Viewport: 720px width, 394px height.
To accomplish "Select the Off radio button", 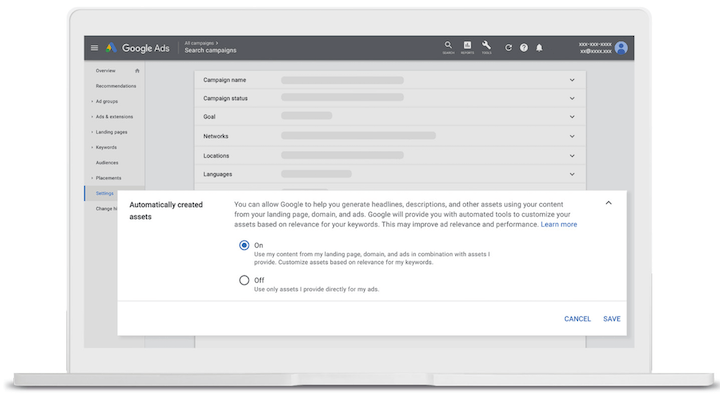I will pyautogui.click(x=244, y=280).
